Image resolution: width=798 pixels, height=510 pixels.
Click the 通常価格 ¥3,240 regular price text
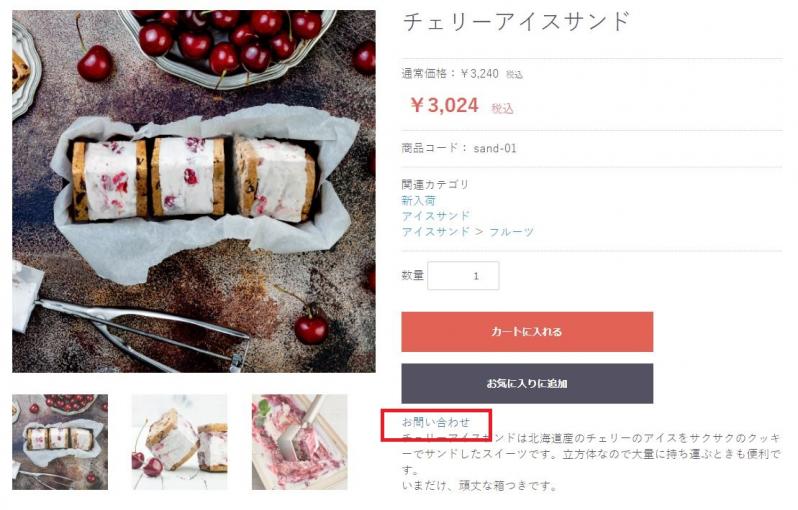coord(450,74)
